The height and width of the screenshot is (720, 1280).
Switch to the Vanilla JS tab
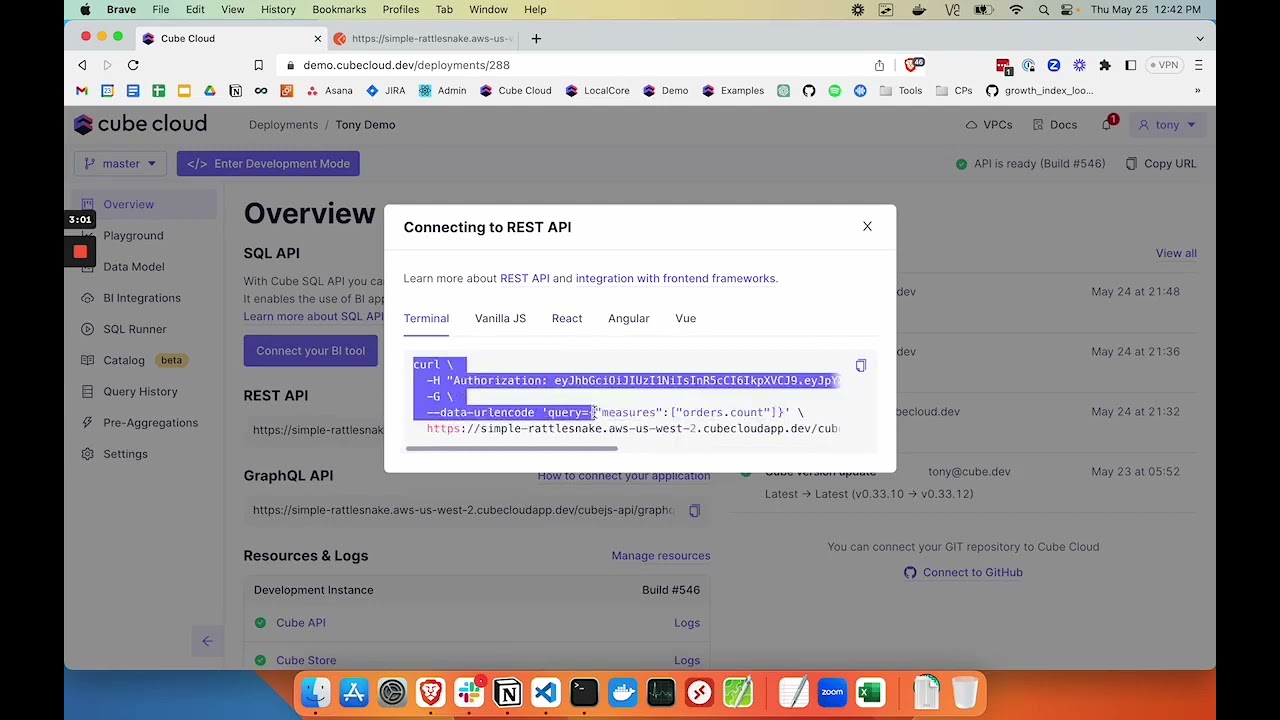pos(500,318)
